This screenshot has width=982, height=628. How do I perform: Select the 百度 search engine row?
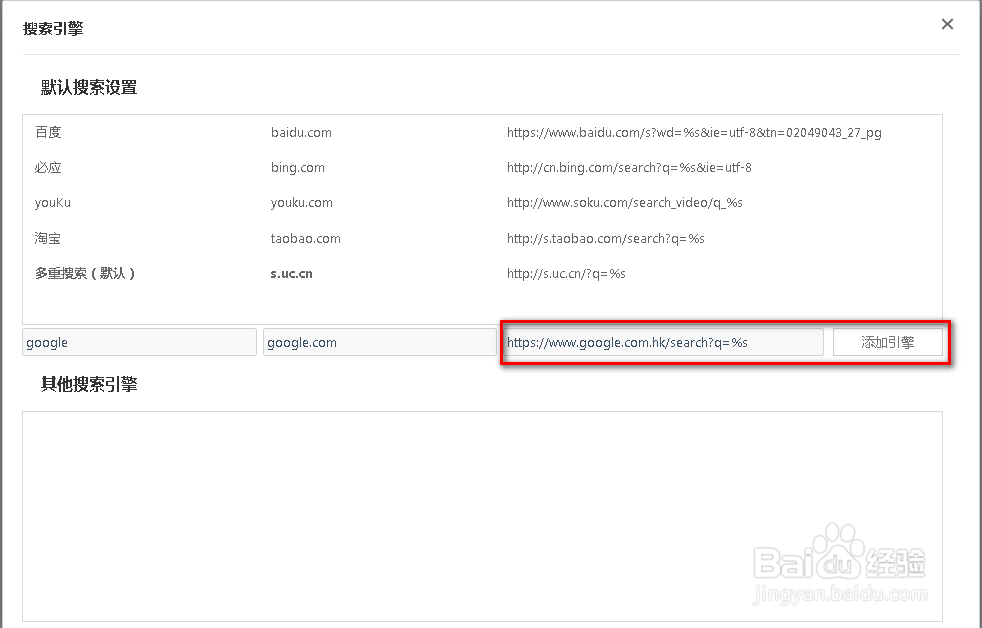click(x=482, y=133)
